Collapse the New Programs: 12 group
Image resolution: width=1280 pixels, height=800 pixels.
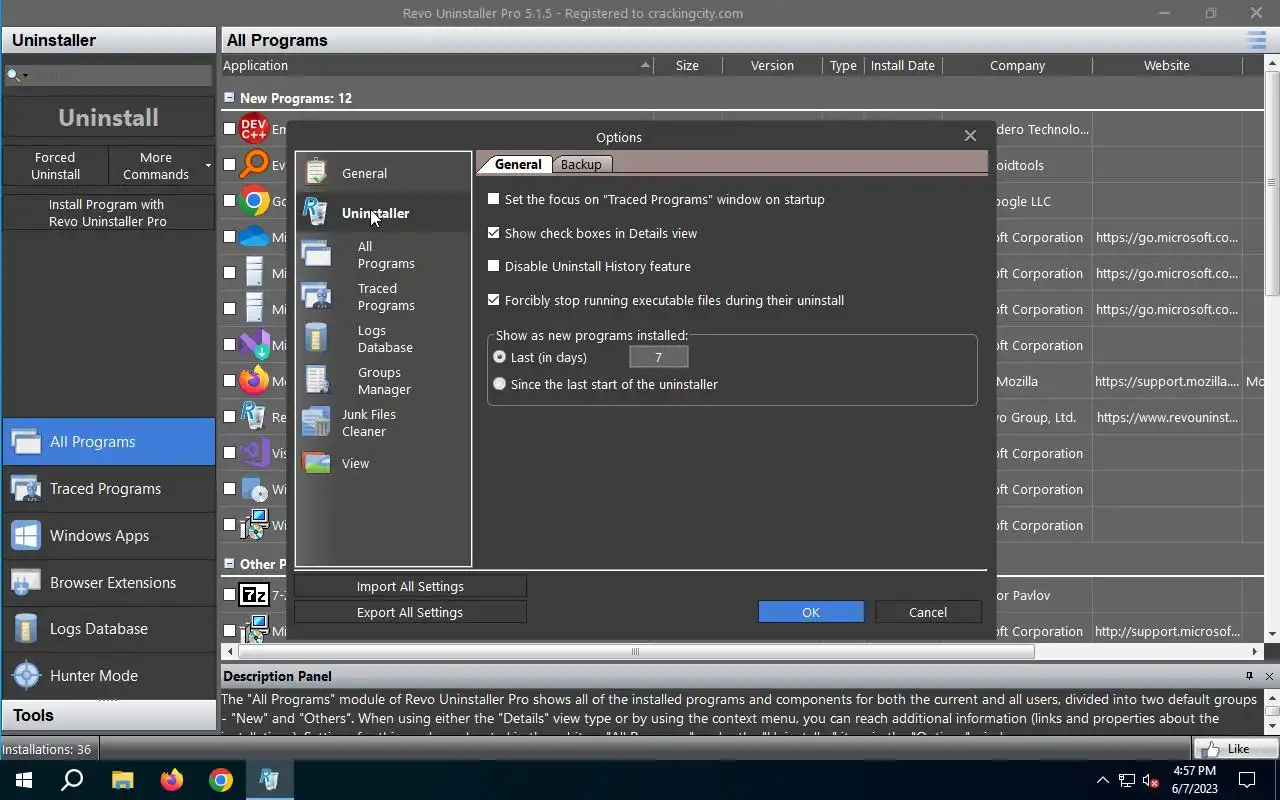point(229,98)
